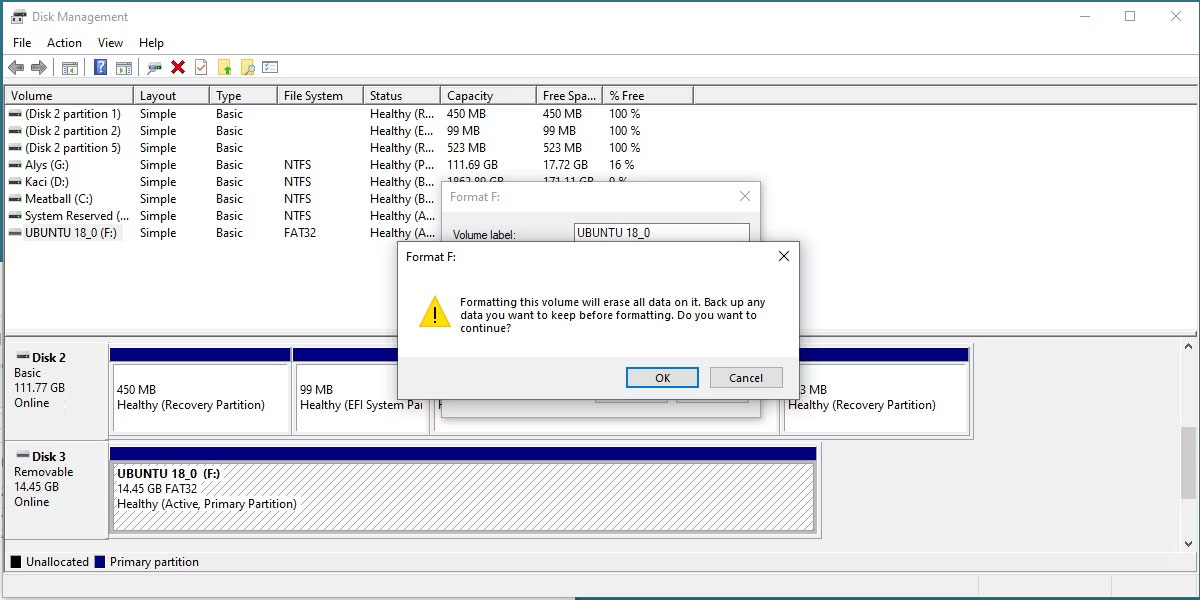Sort list by Capacity column header
The height and width of the screenshot is (600, 1200).
(488, 96)
